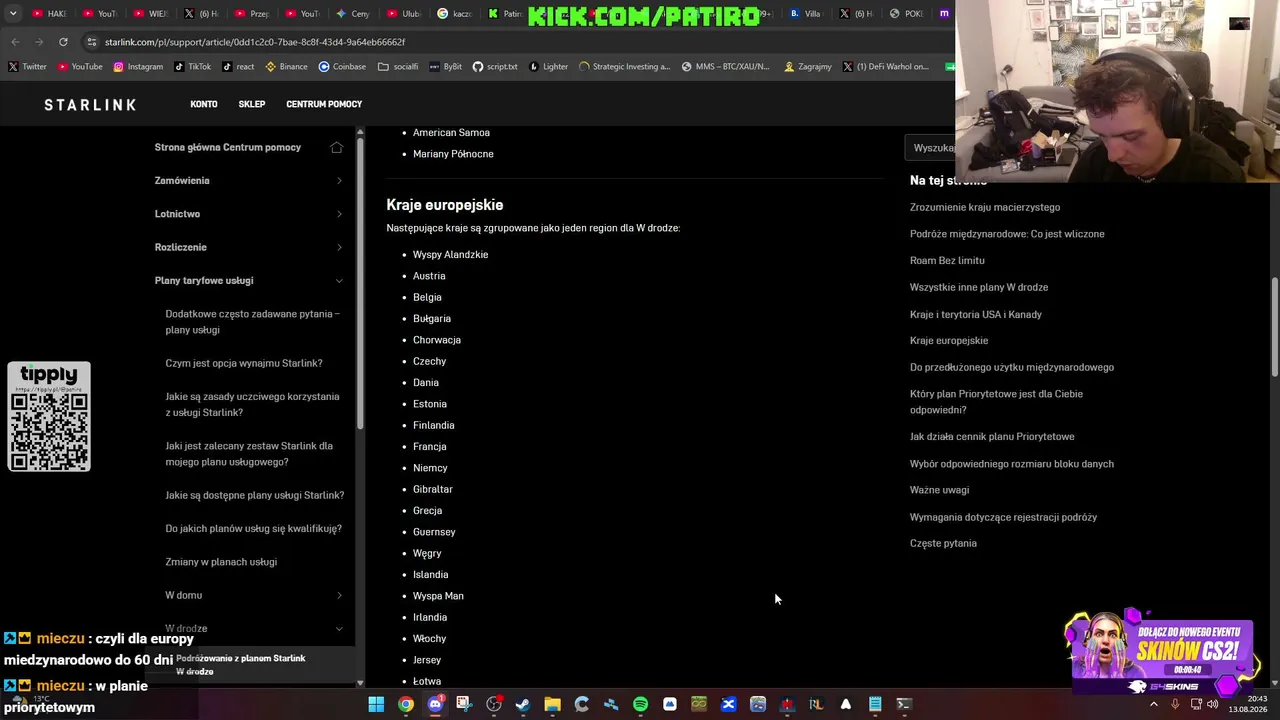Expand the Lotnictwo sidebar section
Screen dimensions: 1280x720
249,214
